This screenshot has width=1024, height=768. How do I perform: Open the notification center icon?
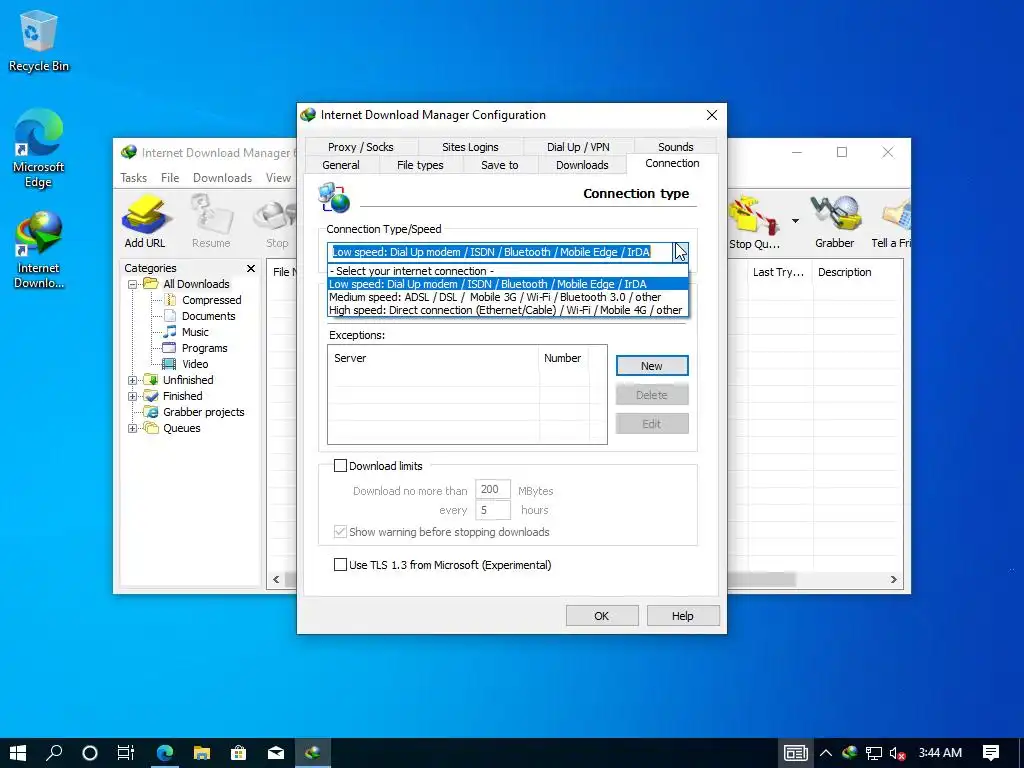pos(991,753)
